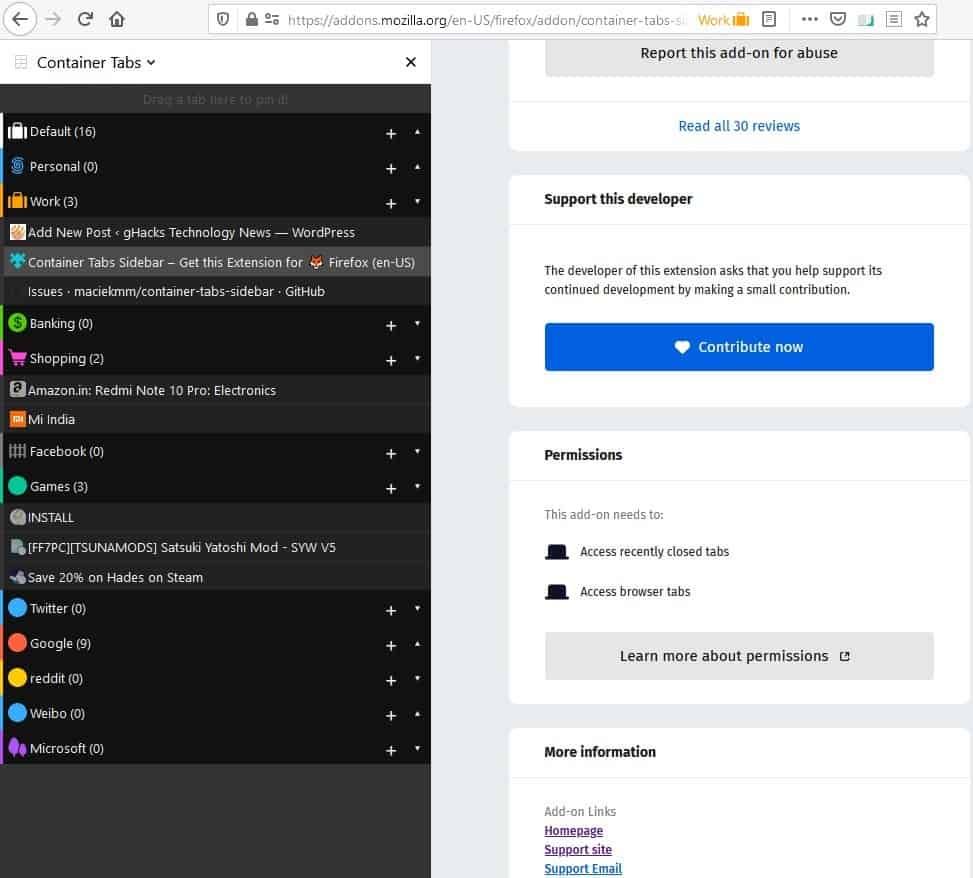Toggle the Banking container arrow
Viewport: 973px width, 878px height.
point(418,323)
